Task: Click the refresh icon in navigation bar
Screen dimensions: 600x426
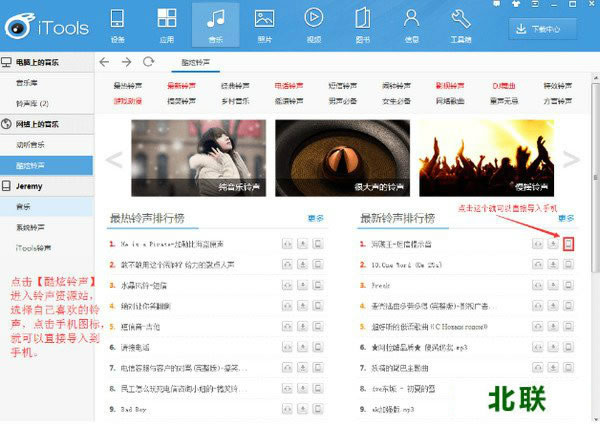Action: (148, 62)
